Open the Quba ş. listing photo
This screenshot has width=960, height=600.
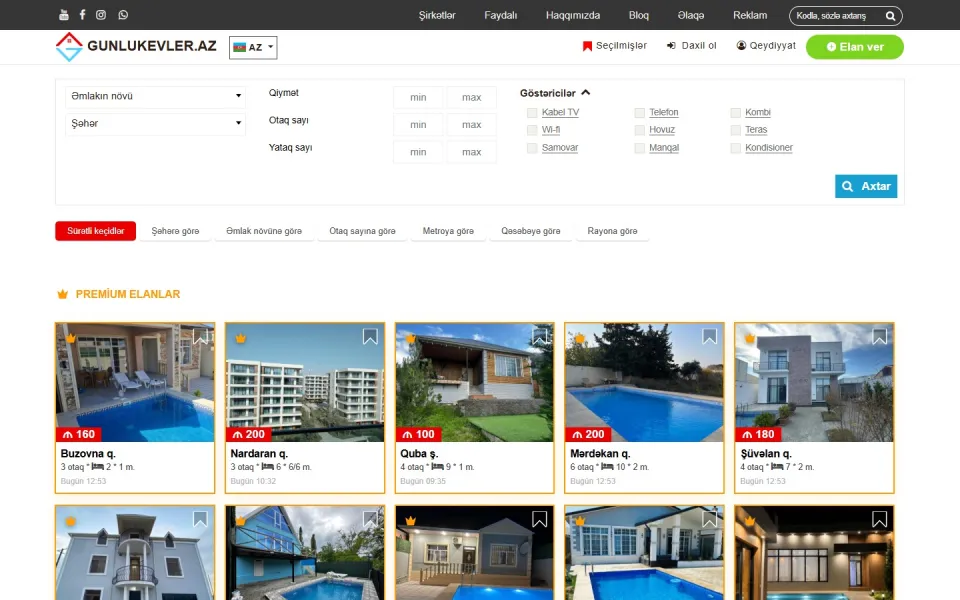coord(474,382)
